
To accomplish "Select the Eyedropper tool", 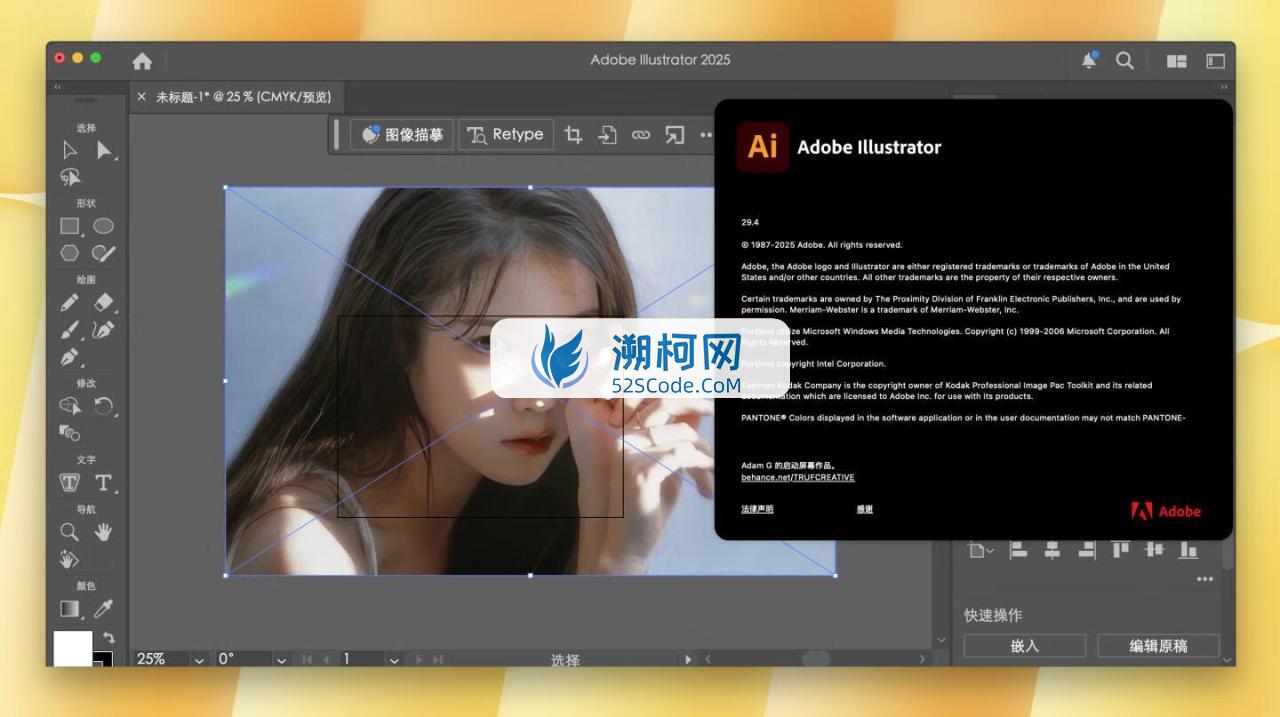I will pyautogui.click(x=103, y=609).
